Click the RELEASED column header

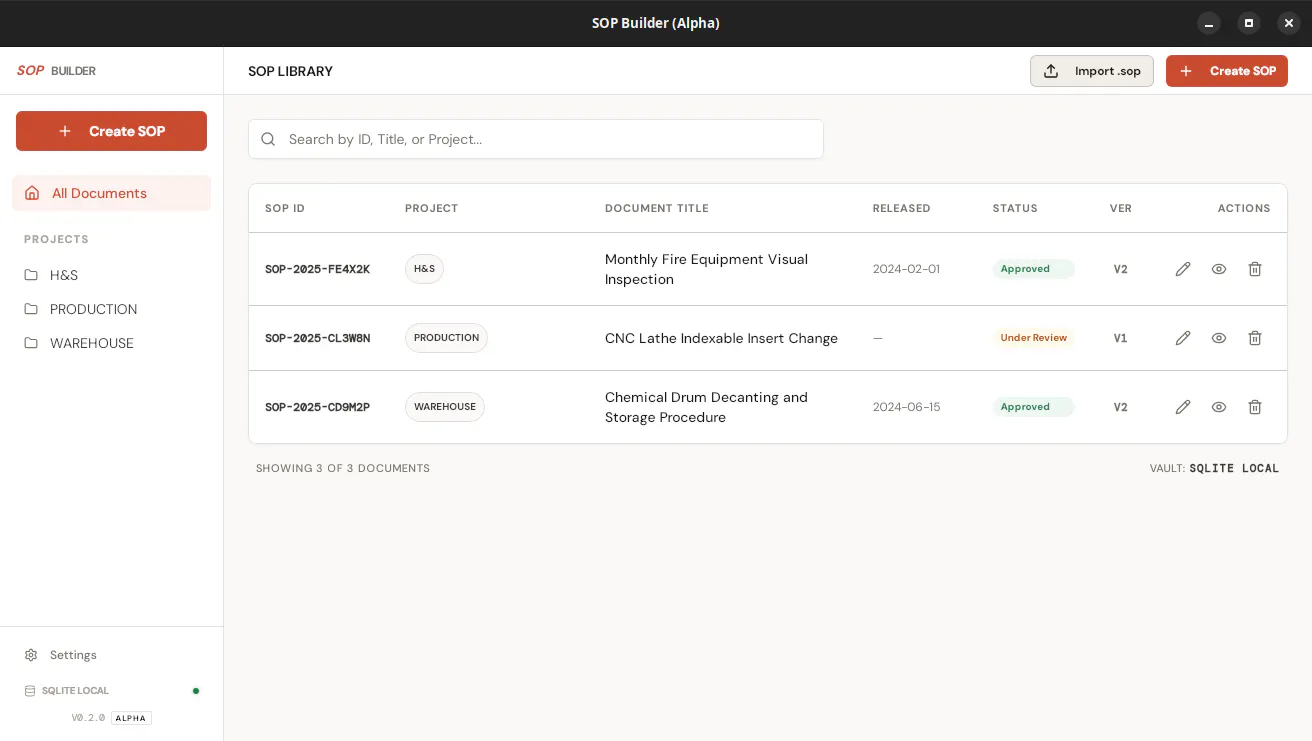[x=902, y=209]
